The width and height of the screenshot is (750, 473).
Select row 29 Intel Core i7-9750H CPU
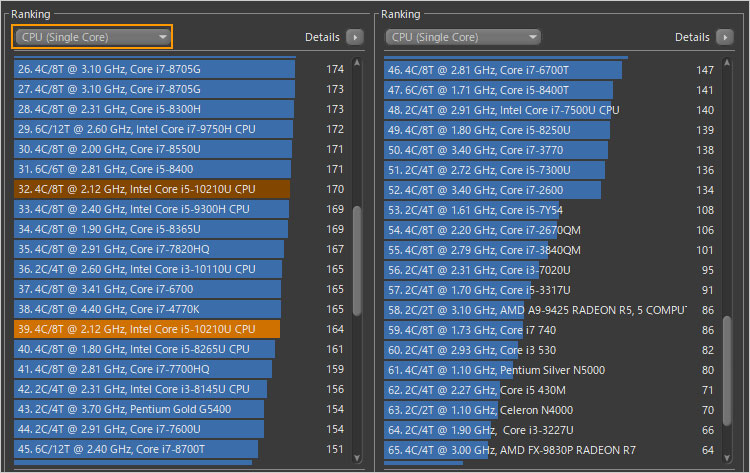[179, 129]
